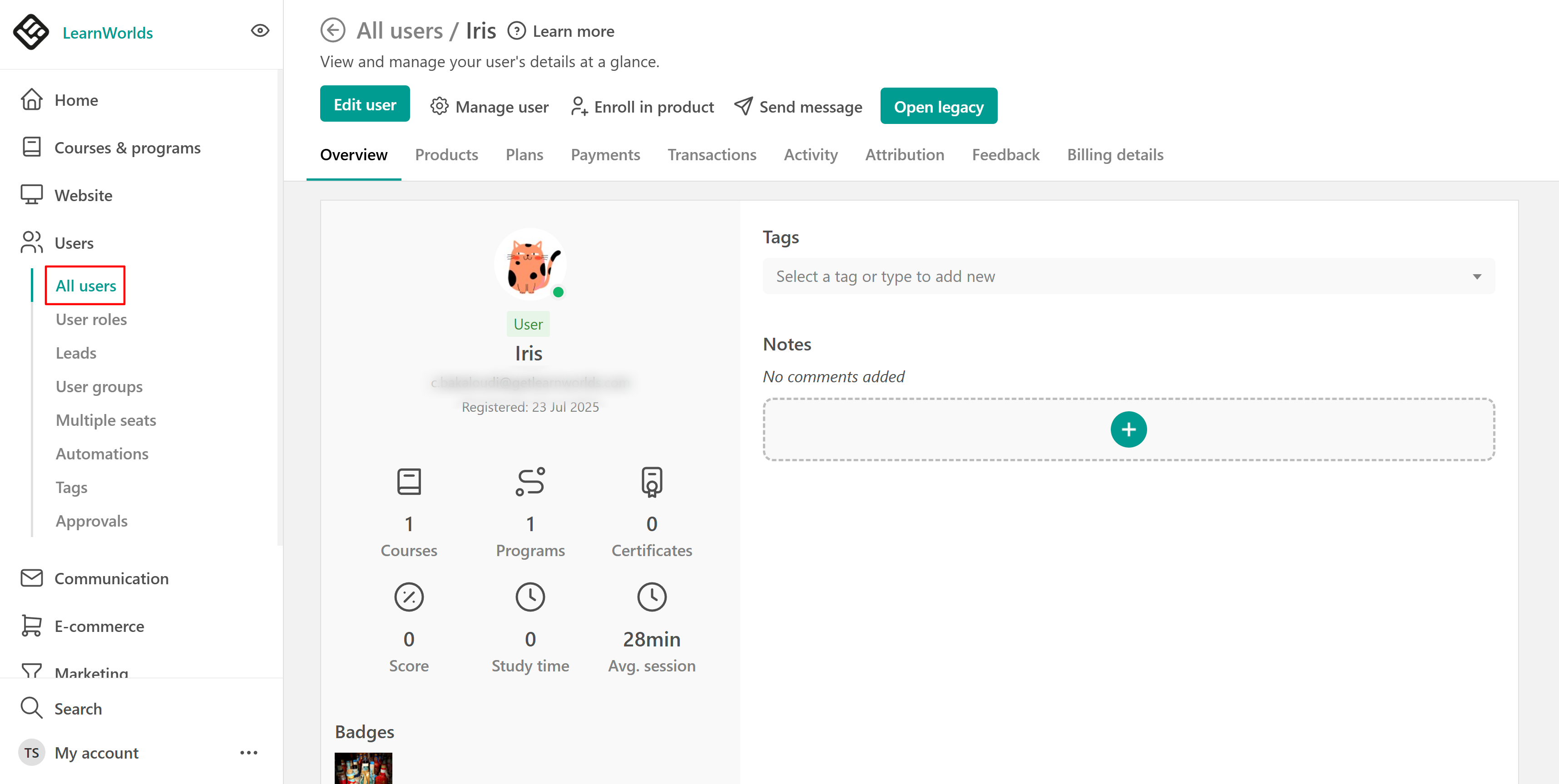
Task: Click the Edit user button
Action: (x=365, y=104)
